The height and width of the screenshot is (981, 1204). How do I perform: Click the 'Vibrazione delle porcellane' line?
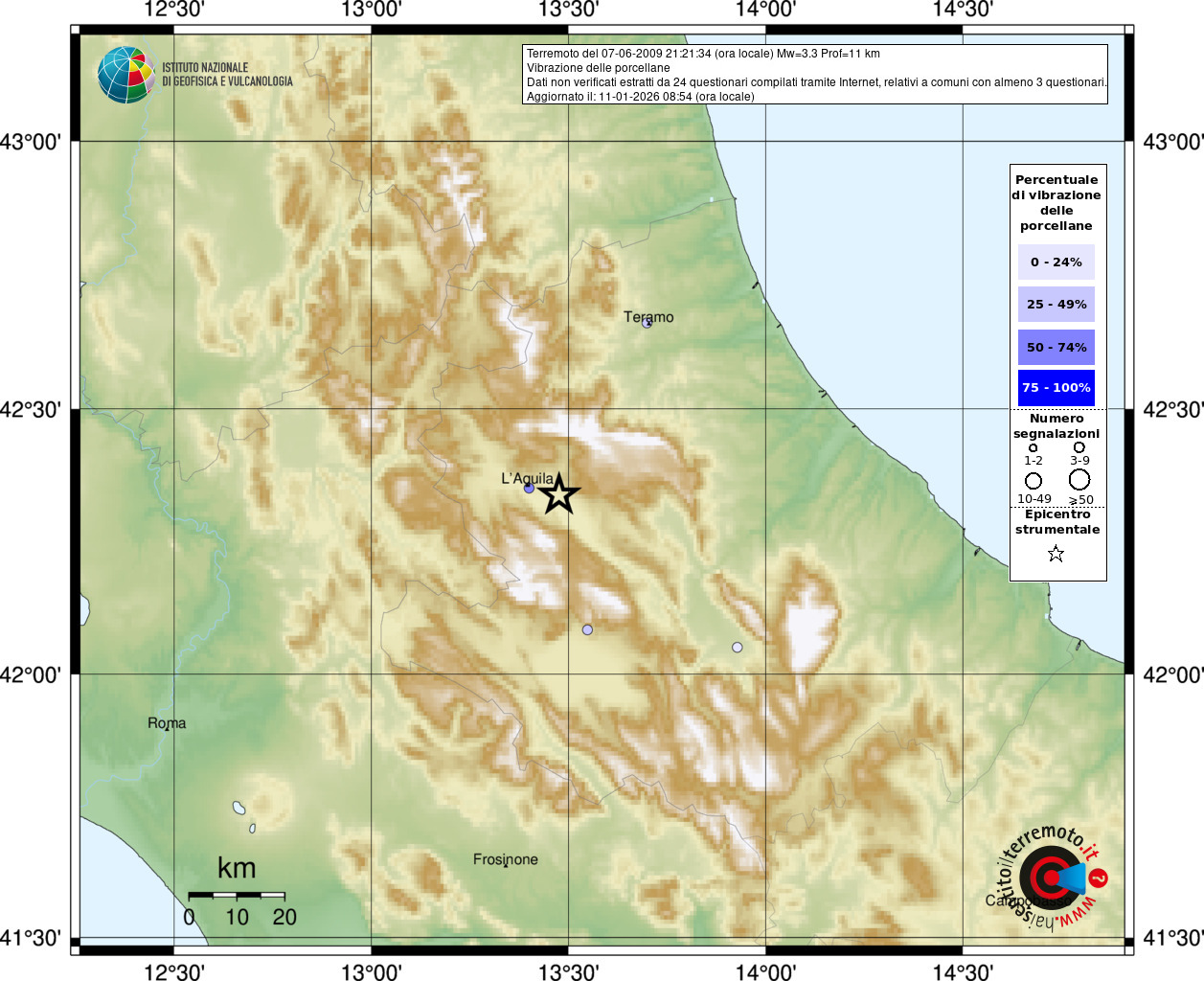point(599,68)
